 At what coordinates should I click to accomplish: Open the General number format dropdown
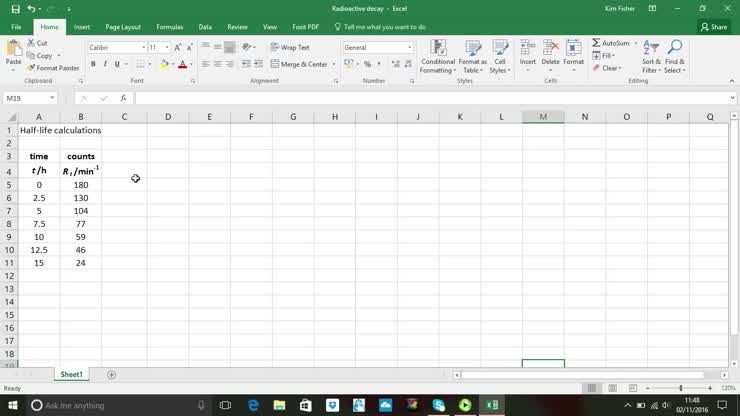[409, 47]
